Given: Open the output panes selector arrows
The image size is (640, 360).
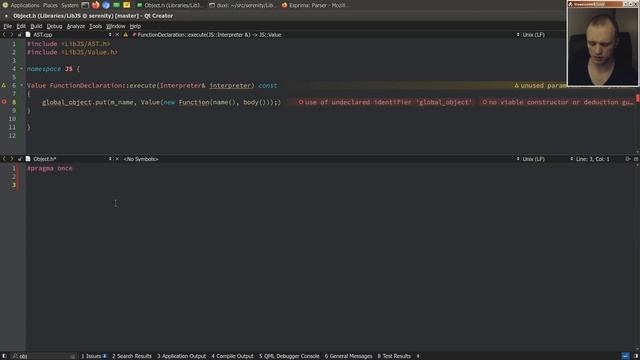Looking at the screenshot, I should tap(418, 356).
